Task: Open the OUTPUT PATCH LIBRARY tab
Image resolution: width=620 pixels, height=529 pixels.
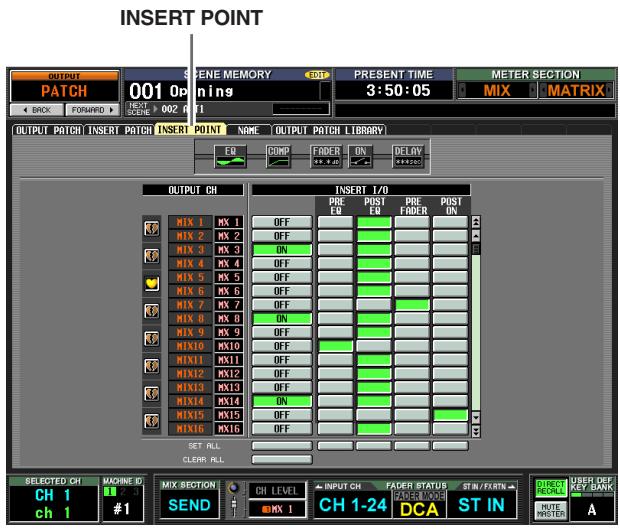Action: tap(329, 130)
